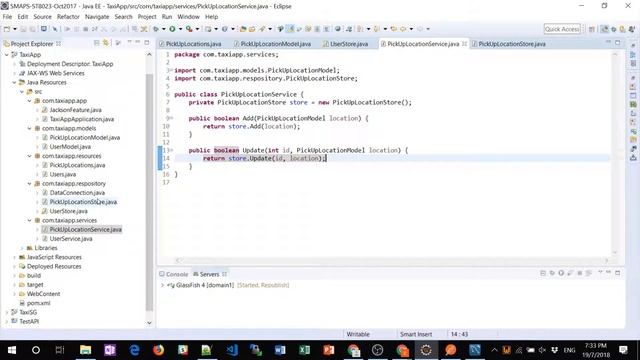The height and width of the screenshot is (360, 640).
Task: Open the Source menu
Action: [42, 17]
